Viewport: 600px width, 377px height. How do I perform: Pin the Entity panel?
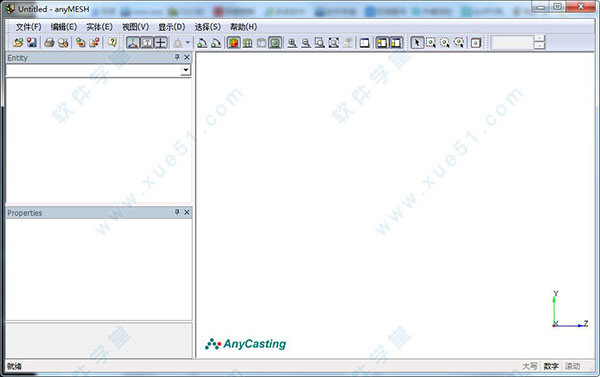pyautogui.click(x=177, y=57)
